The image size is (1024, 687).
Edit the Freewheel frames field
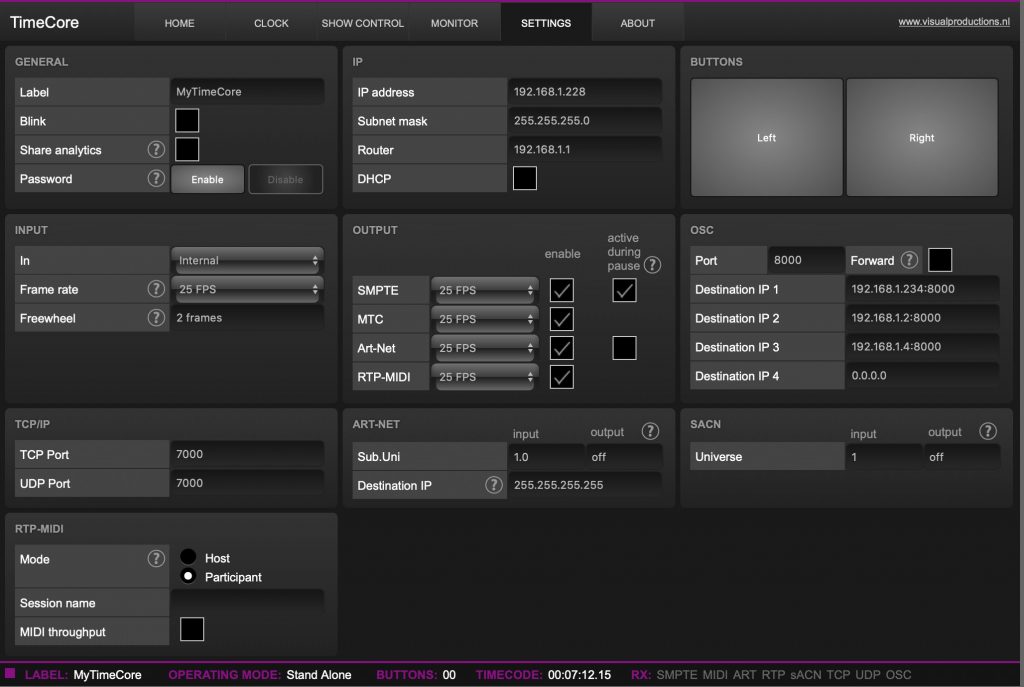(x=248, y=317)
